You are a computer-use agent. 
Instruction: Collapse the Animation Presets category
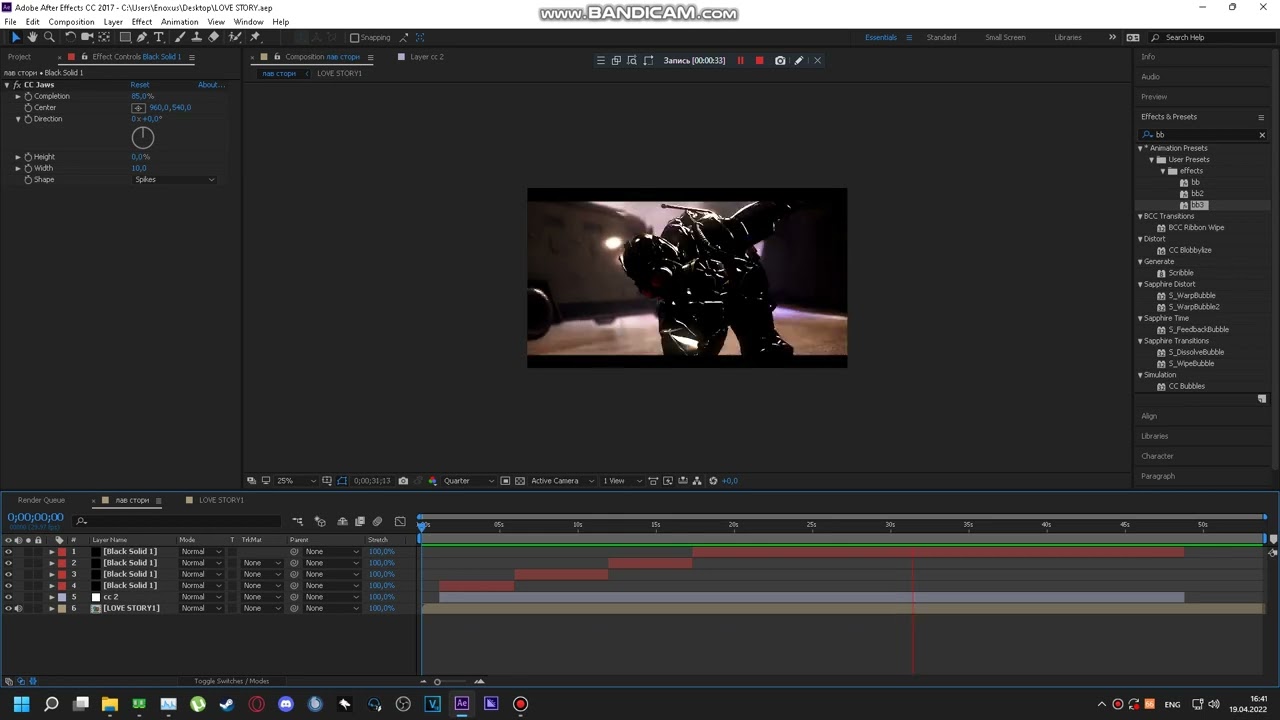pos(1140,148)
